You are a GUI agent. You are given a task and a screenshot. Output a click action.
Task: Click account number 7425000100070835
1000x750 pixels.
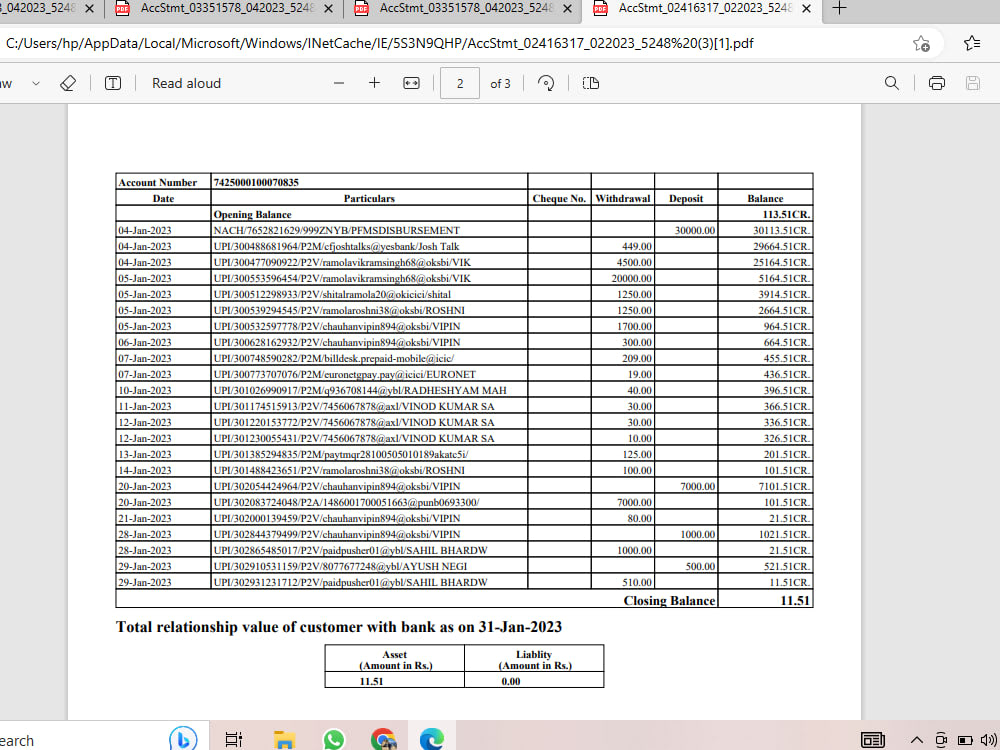point(256,182)
